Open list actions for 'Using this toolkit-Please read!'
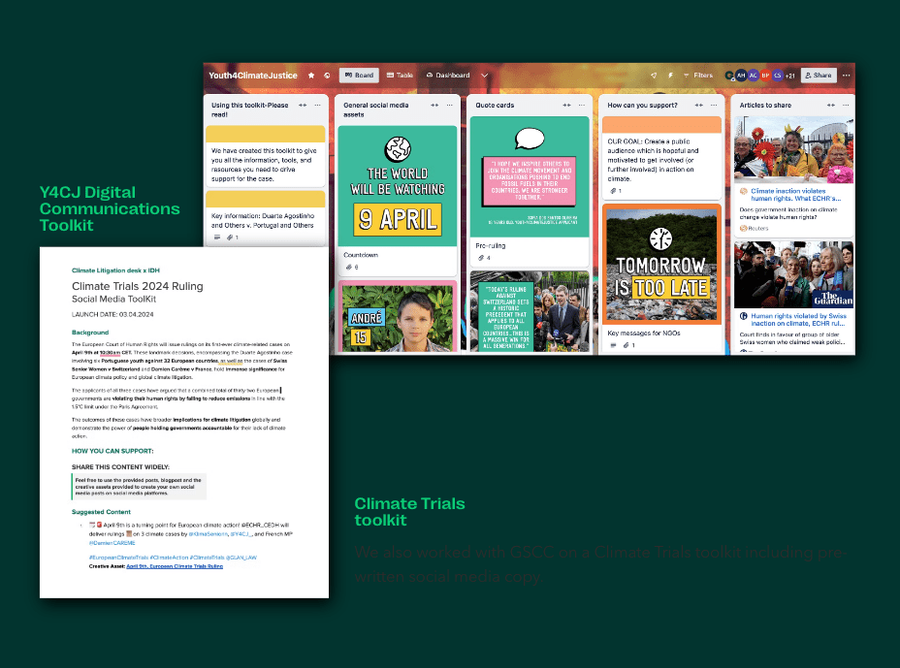The image size is (900, 668). pos(317,105)
